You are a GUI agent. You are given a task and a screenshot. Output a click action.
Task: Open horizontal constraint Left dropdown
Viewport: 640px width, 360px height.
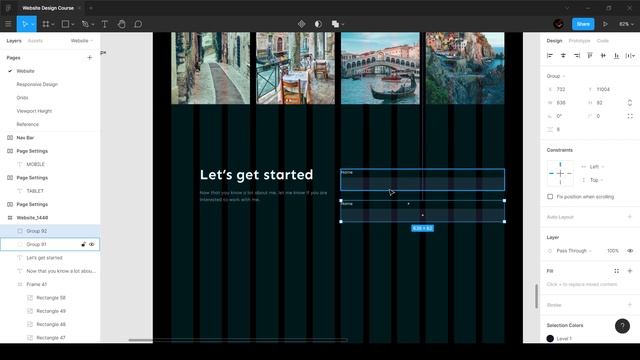[x=597, y=167]
